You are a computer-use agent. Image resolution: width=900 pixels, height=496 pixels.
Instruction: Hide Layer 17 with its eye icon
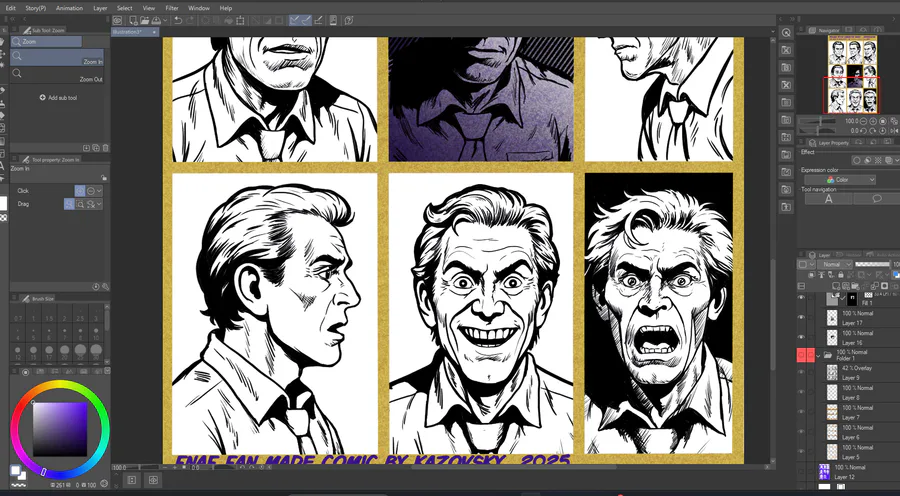[x=801, y=317]
